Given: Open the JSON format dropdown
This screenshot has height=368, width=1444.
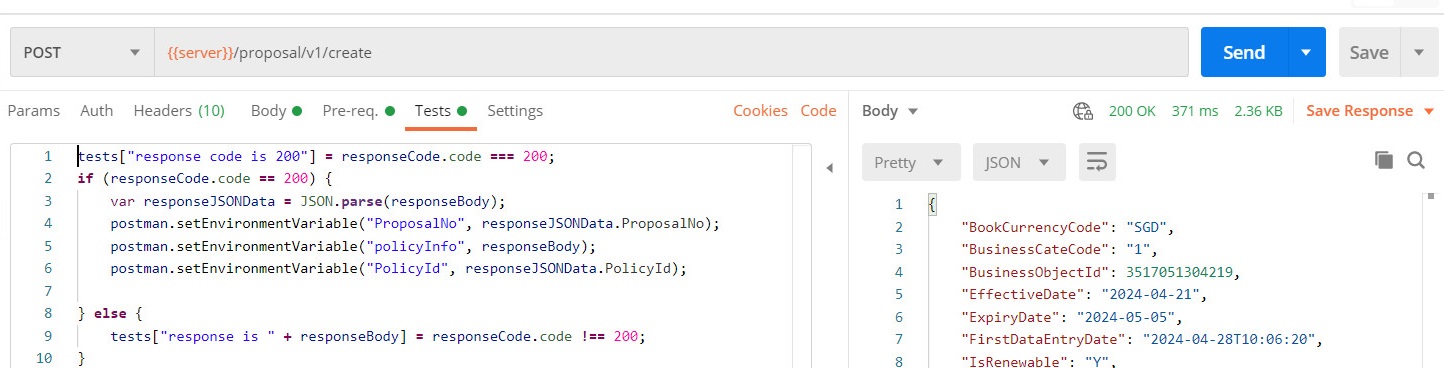Looking at the screenshot, I should [x=1019, y=162].
